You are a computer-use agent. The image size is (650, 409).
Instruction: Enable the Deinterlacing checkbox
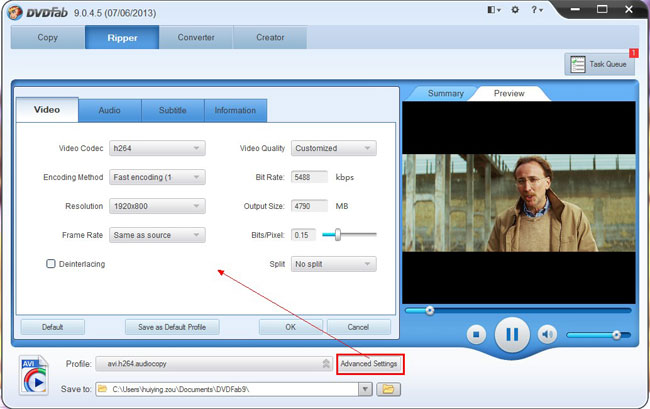(51, 264)
